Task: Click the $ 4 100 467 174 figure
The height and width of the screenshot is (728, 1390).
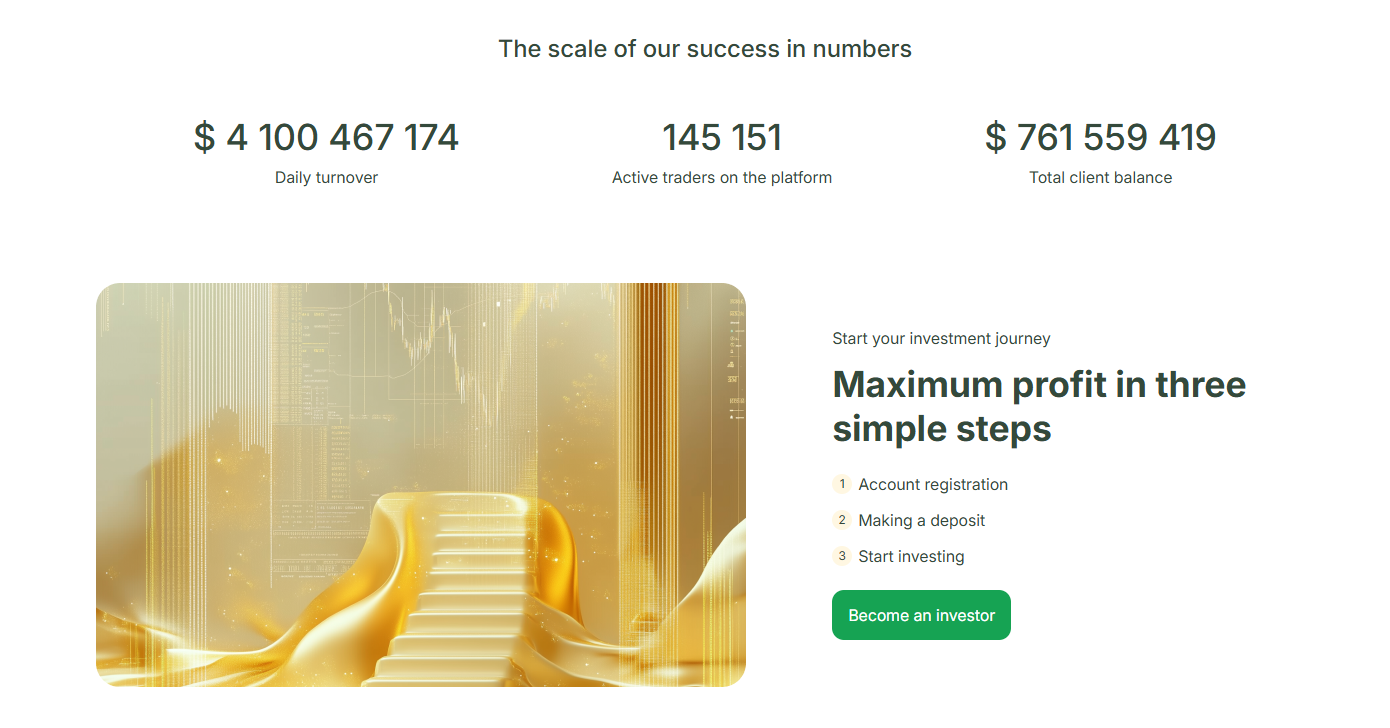Action: [x=326, y=138]
